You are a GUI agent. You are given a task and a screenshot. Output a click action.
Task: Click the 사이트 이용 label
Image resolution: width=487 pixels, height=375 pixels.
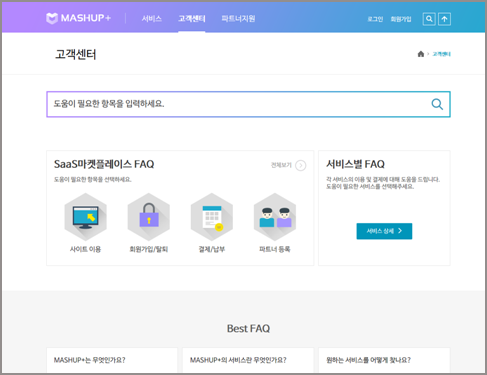85,249
